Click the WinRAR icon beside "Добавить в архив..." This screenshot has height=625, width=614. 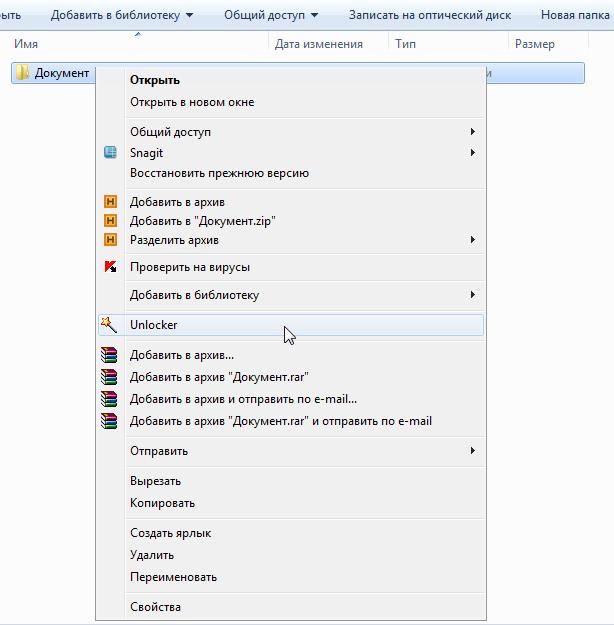point(110,355)
